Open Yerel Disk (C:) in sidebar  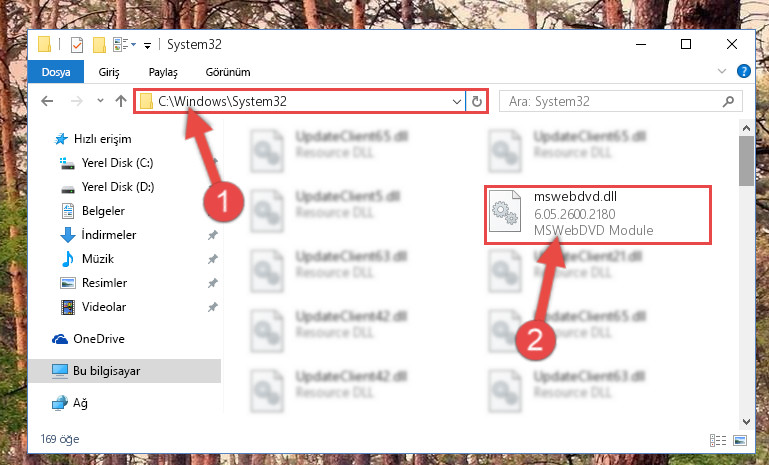117,162
